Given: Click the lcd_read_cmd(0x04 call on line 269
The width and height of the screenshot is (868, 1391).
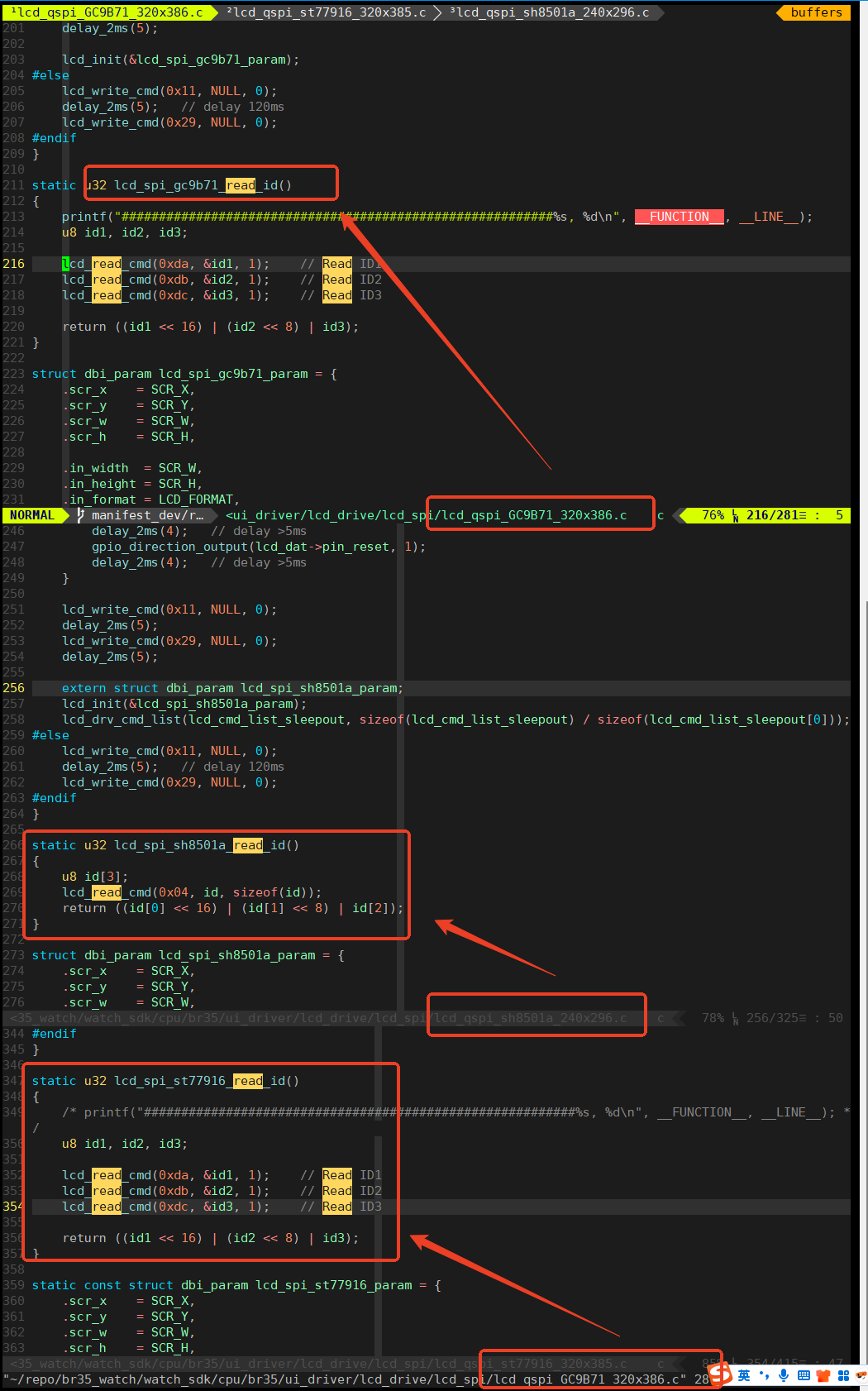Looking at the screenshot, I should (192, 892).
